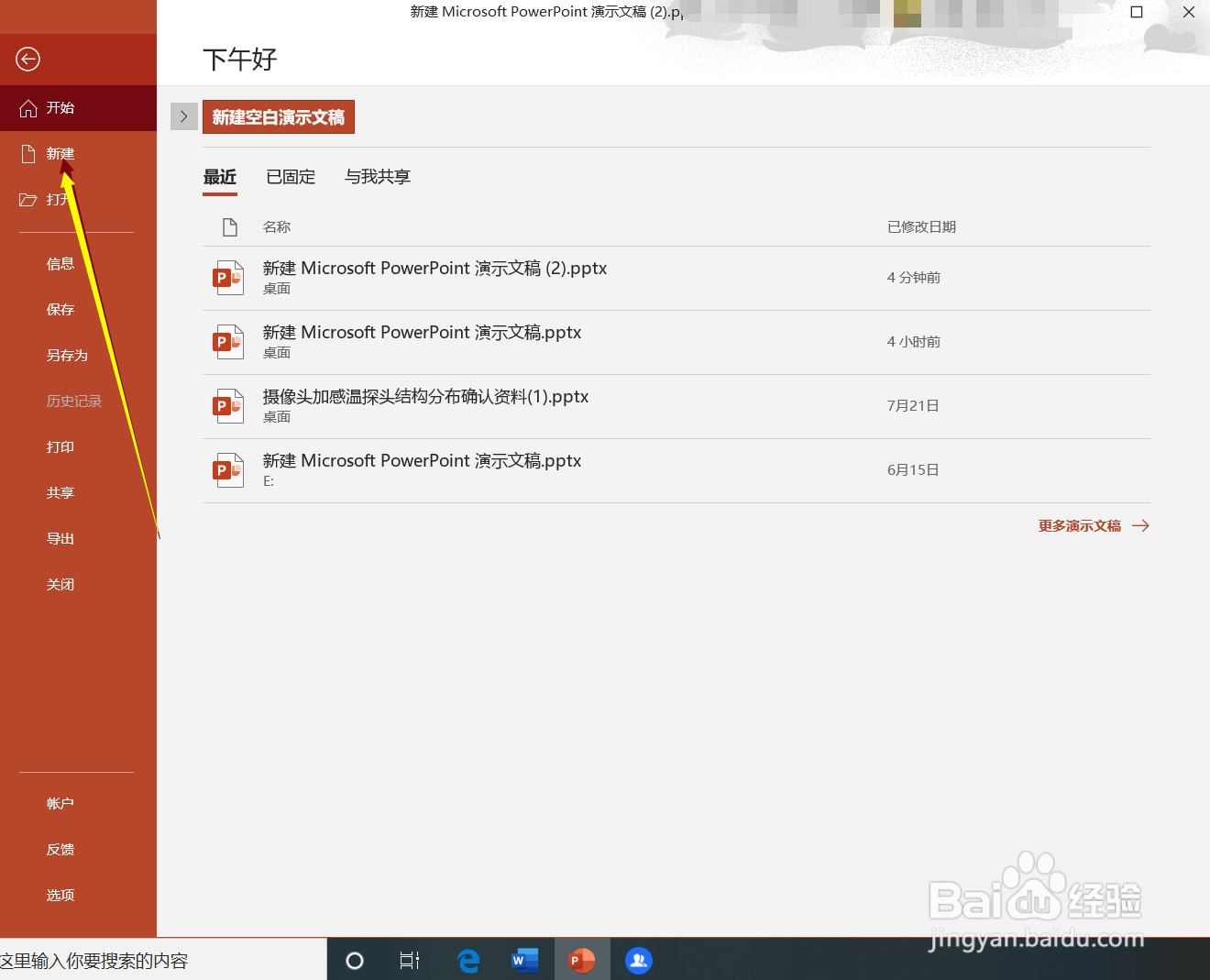The height and width of the screenshot is (980, 1210).
Task: Switch to the 与我共享 tab
Action: click(x=378, y=177)
